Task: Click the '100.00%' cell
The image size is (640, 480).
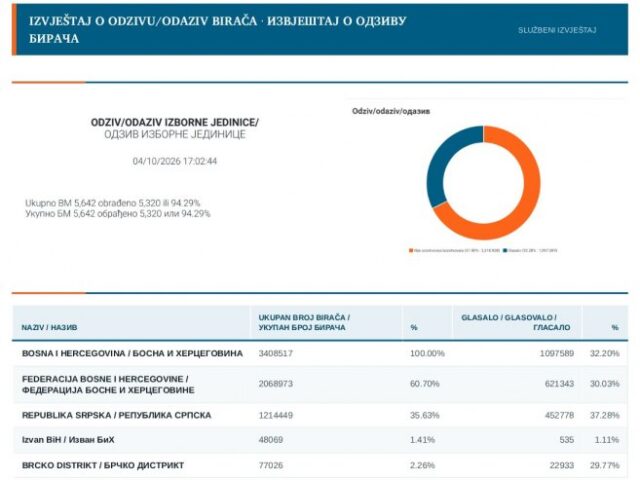Action: 427,353
